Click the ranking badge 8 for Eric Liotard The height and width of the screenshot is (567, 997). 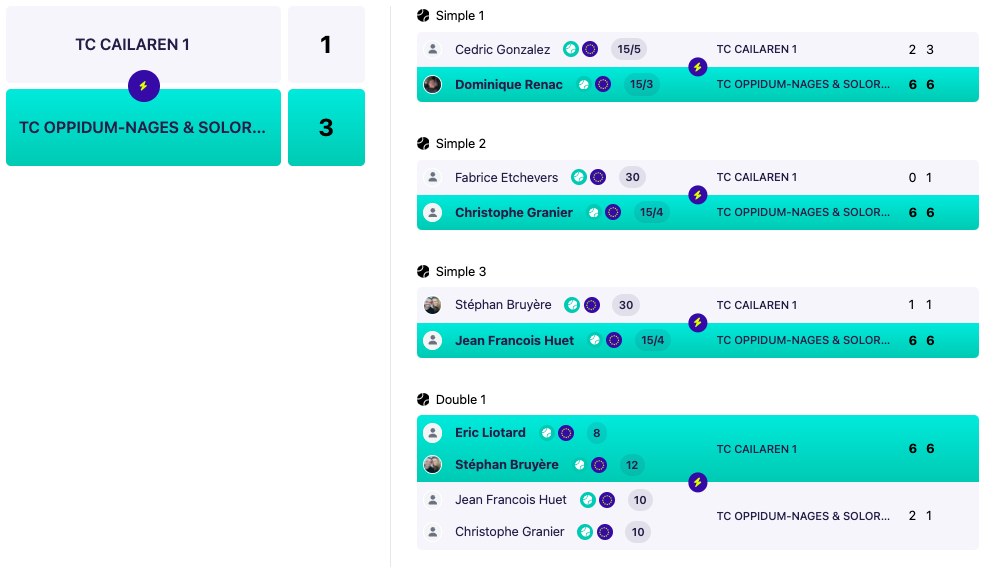click(x=596, y=433)
